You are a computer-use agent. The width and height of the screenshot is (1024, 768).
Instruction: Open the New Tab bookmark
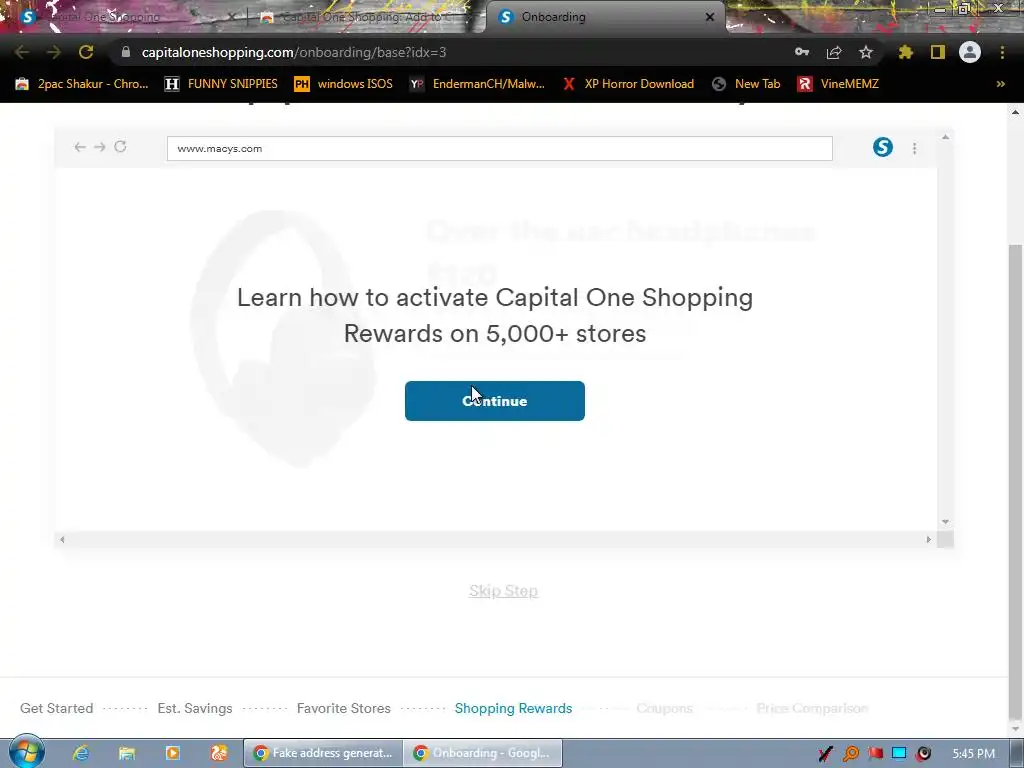(746, 84)
